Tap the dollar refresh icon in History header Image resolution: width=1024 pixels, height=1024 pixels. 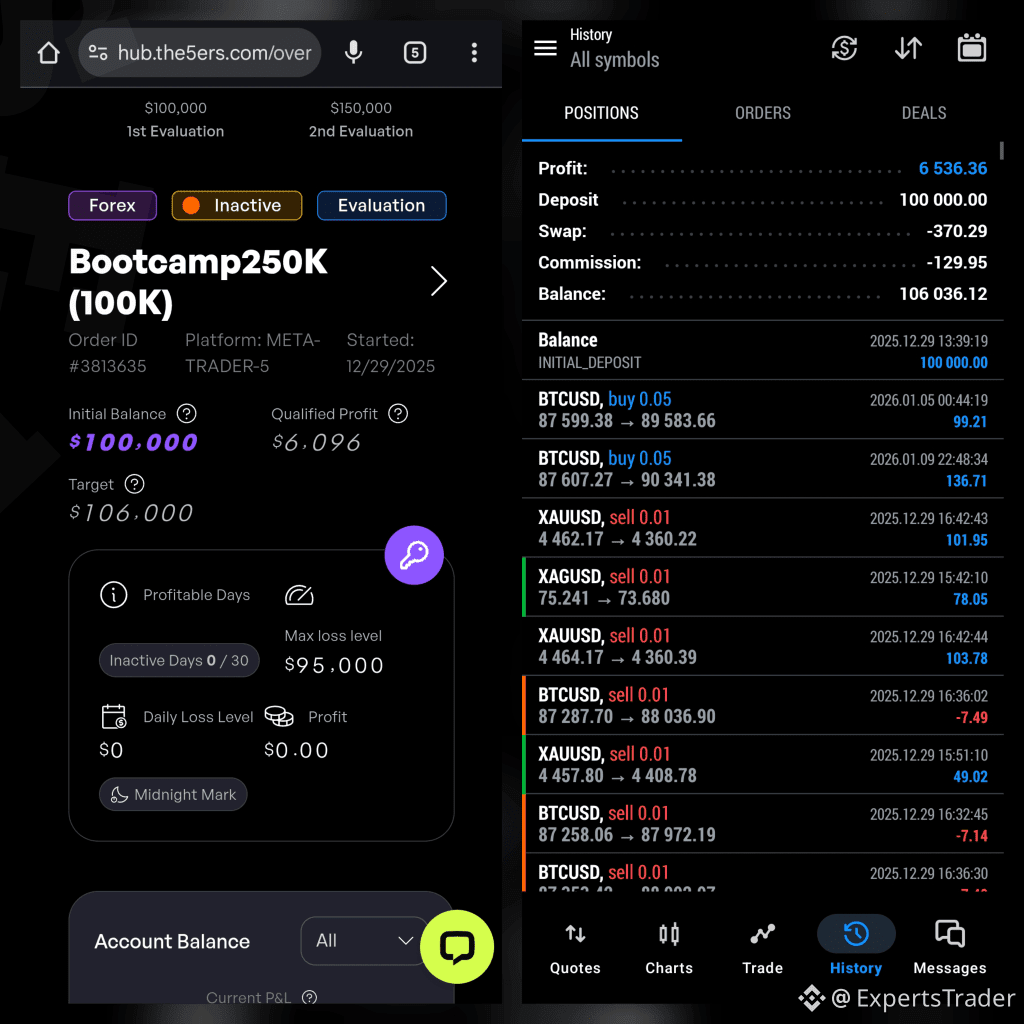(x=844, y=48)
